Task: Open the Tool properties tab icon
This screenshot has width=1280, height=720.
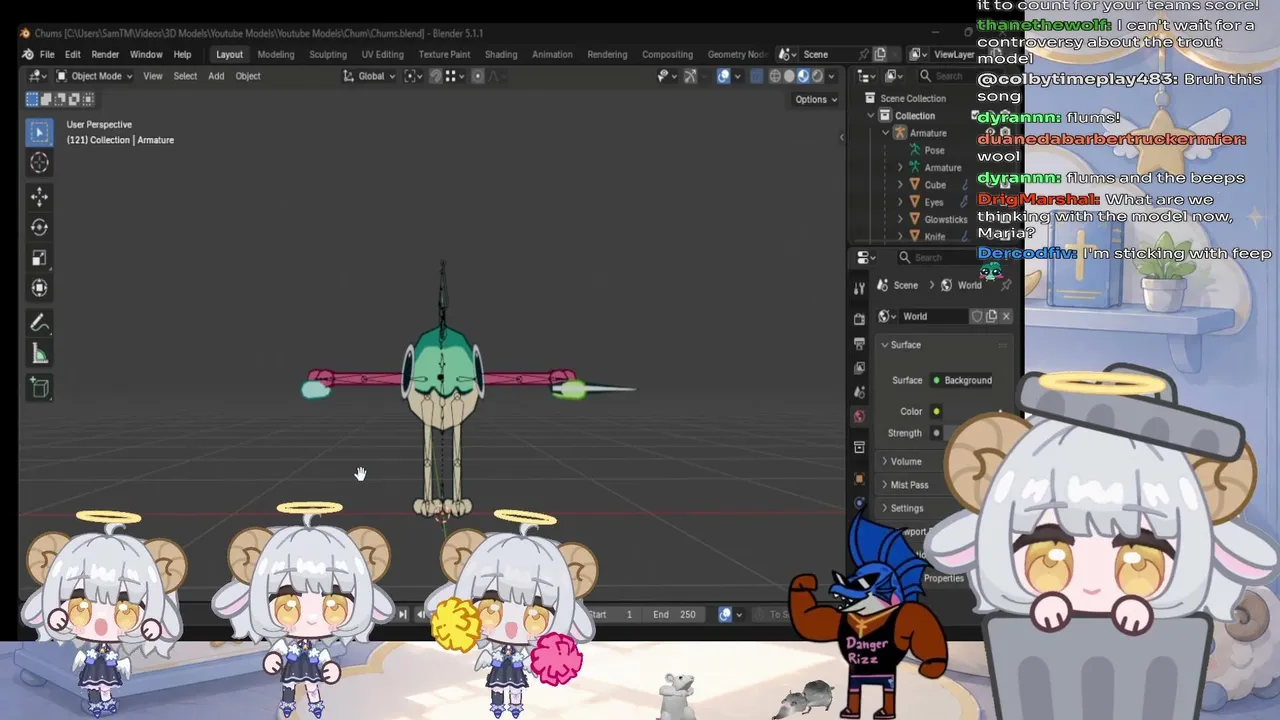Action: (x=859, y=288)
